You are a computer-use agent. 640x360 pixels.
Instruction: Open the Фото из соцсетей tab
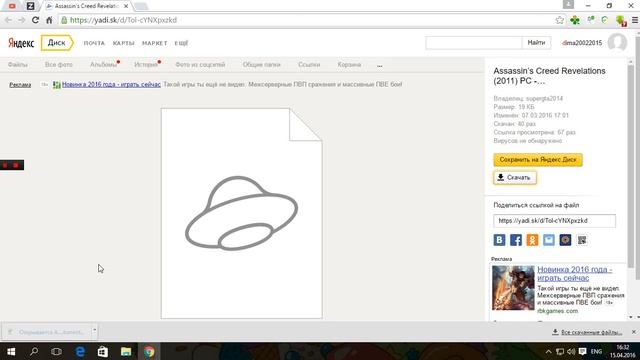(200, 64)
